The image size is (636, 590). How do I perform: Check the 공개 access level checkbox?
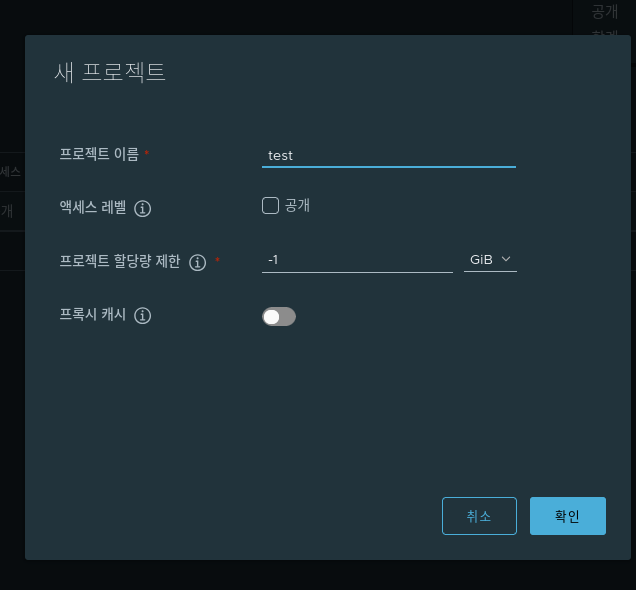click(x=270, y=205)
